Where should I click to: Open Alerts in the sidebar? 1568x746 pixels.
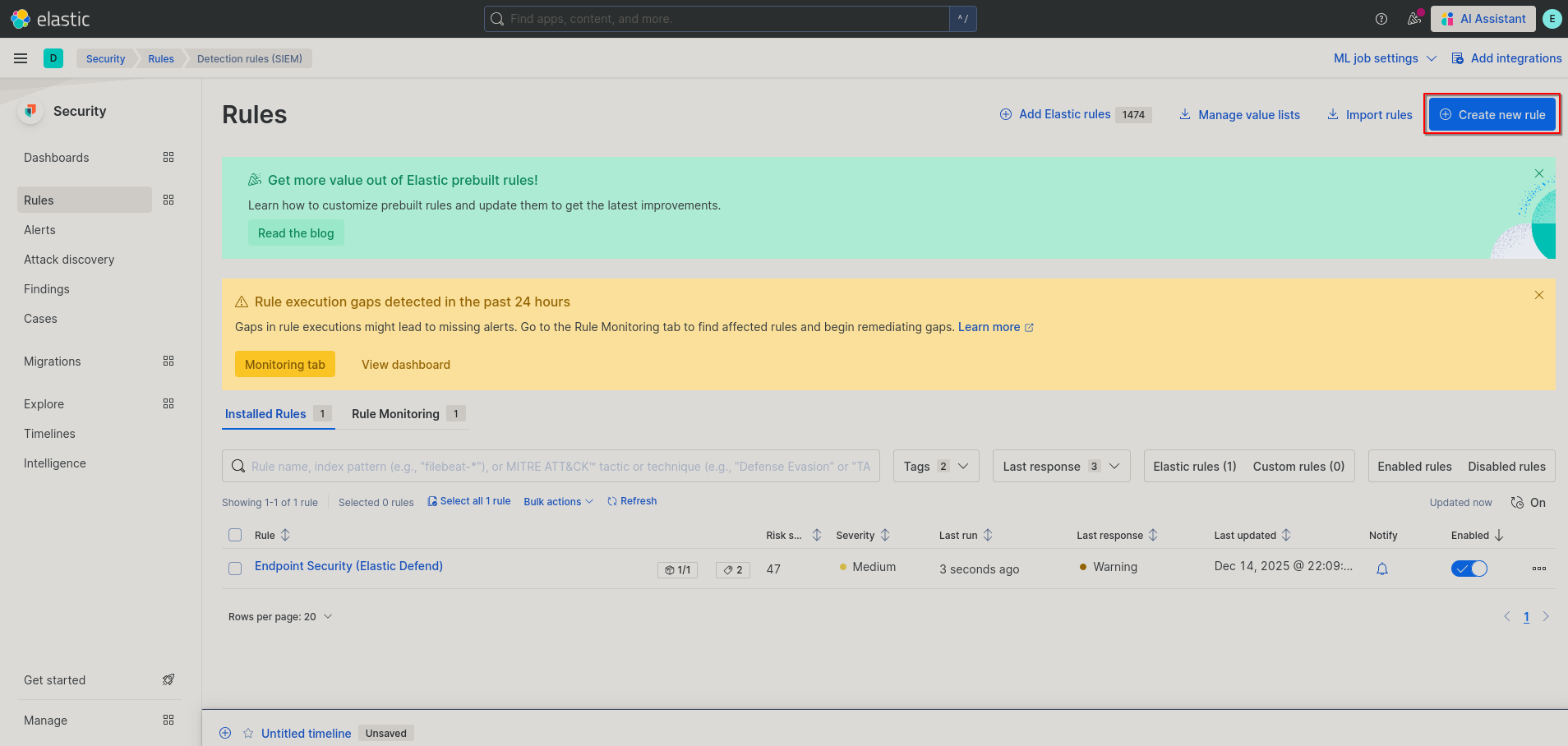tap(39, 229)
